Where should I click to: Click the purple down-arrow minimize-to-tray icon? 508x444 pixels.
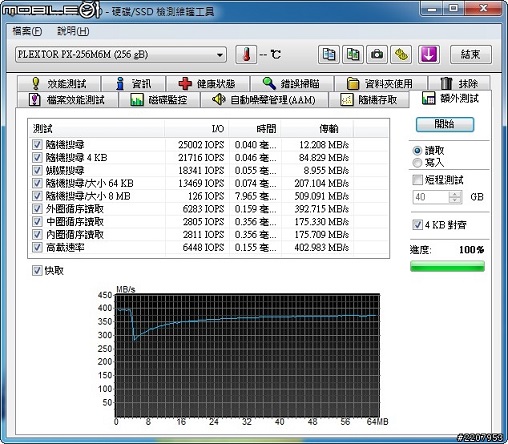point(429,54)
